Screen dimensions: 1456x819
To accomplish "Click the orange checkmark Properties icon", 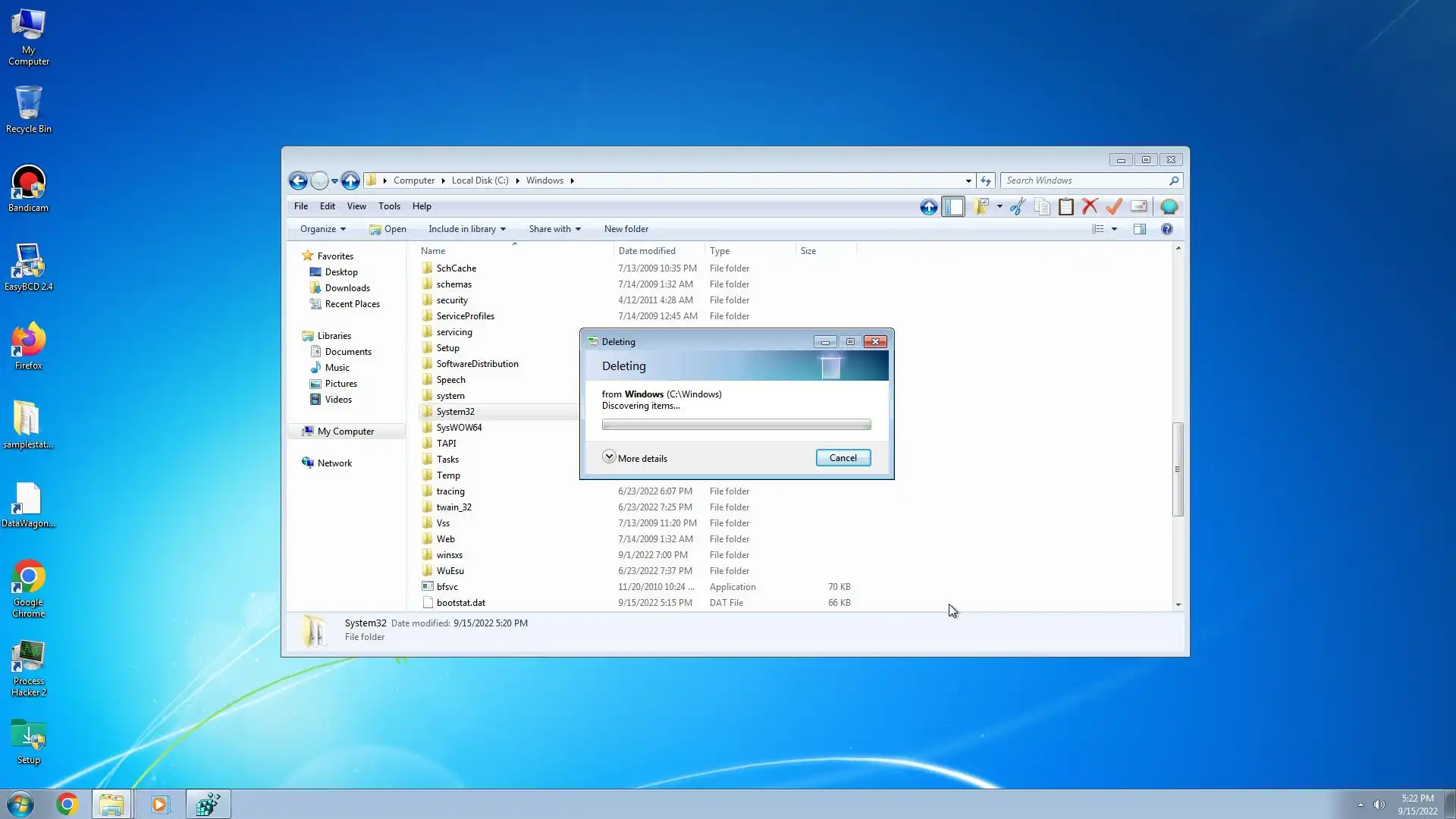I will (1114, 206).
